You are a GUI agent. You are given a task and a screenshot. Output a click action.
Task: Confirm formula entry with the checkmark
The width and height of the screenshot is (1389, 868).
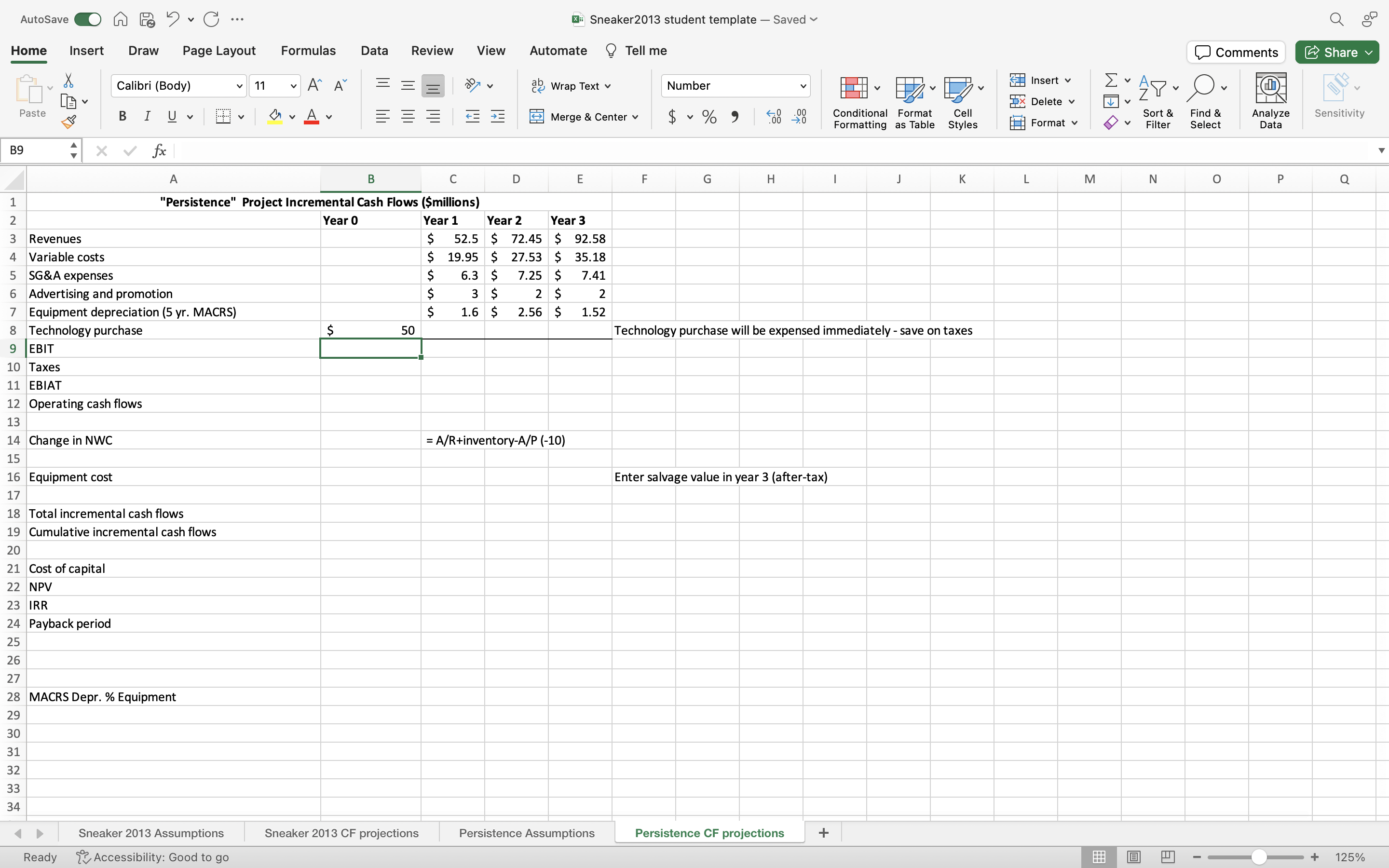130,150
